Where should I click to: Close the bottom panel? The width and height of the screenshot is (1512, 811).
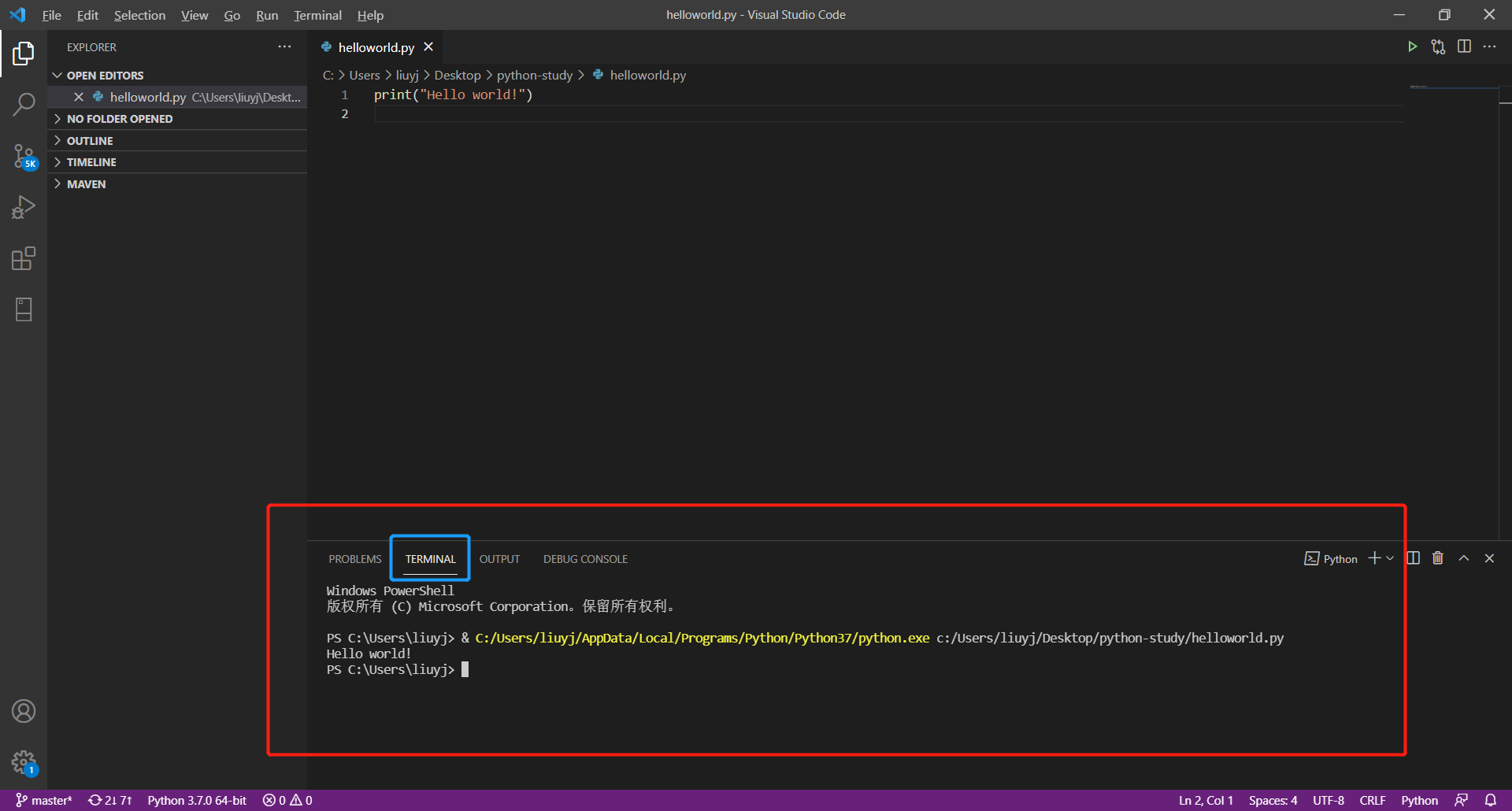click(1489, 557)
